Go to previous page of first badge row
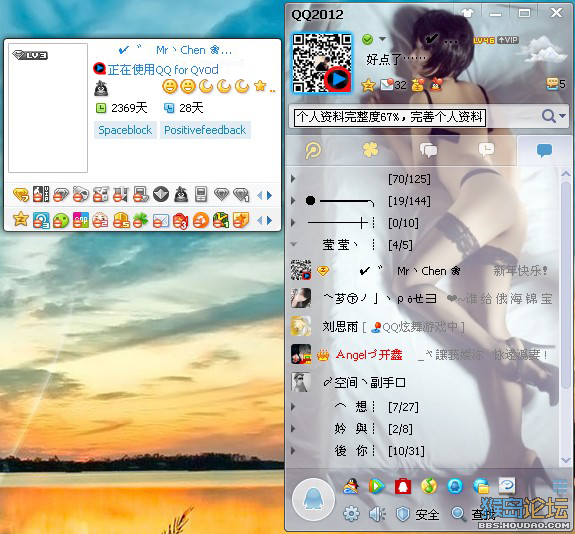The image size is (575, 534). point(260,195)
